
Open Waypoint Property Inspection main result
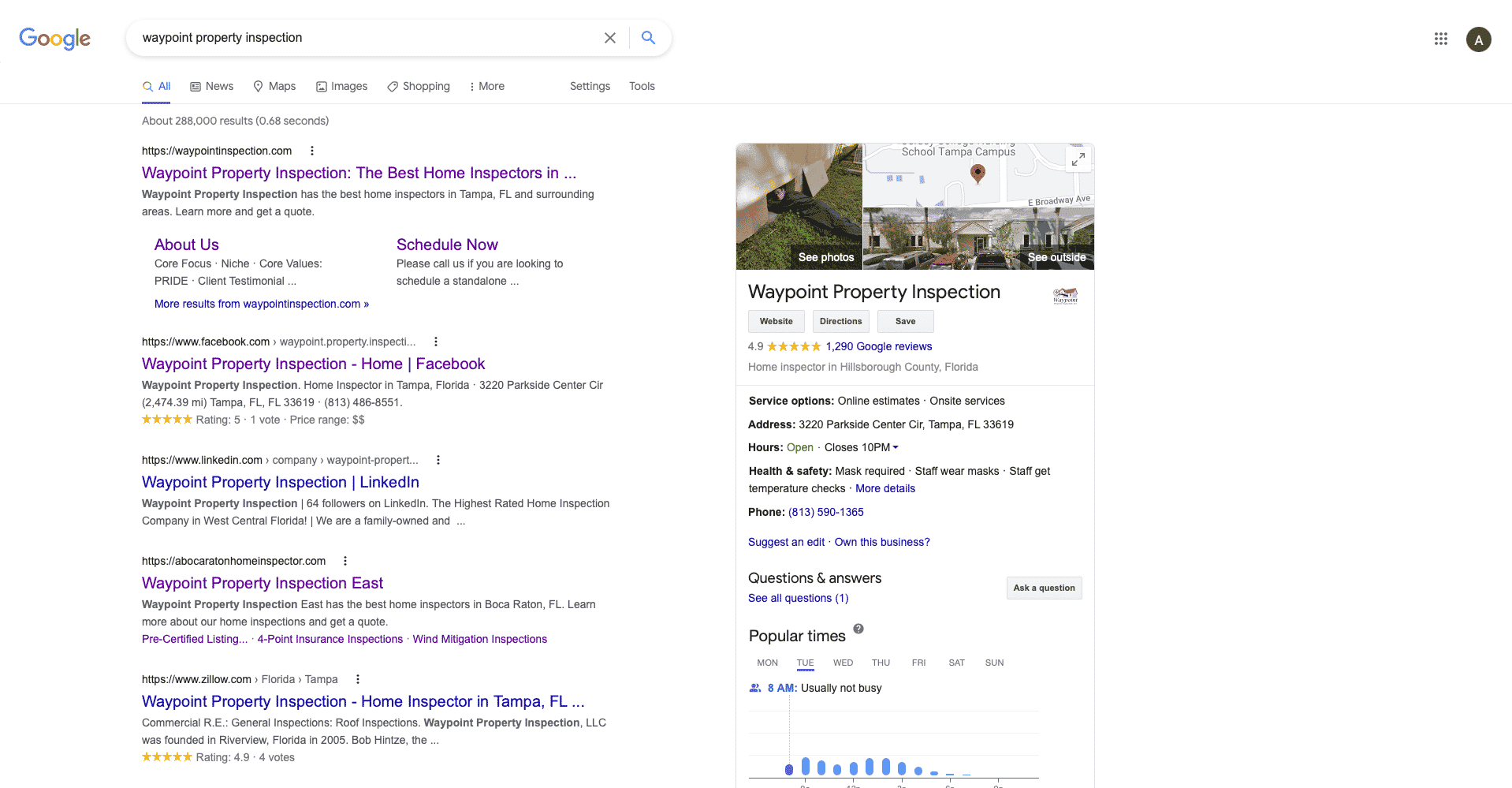(x=359, y=173)
